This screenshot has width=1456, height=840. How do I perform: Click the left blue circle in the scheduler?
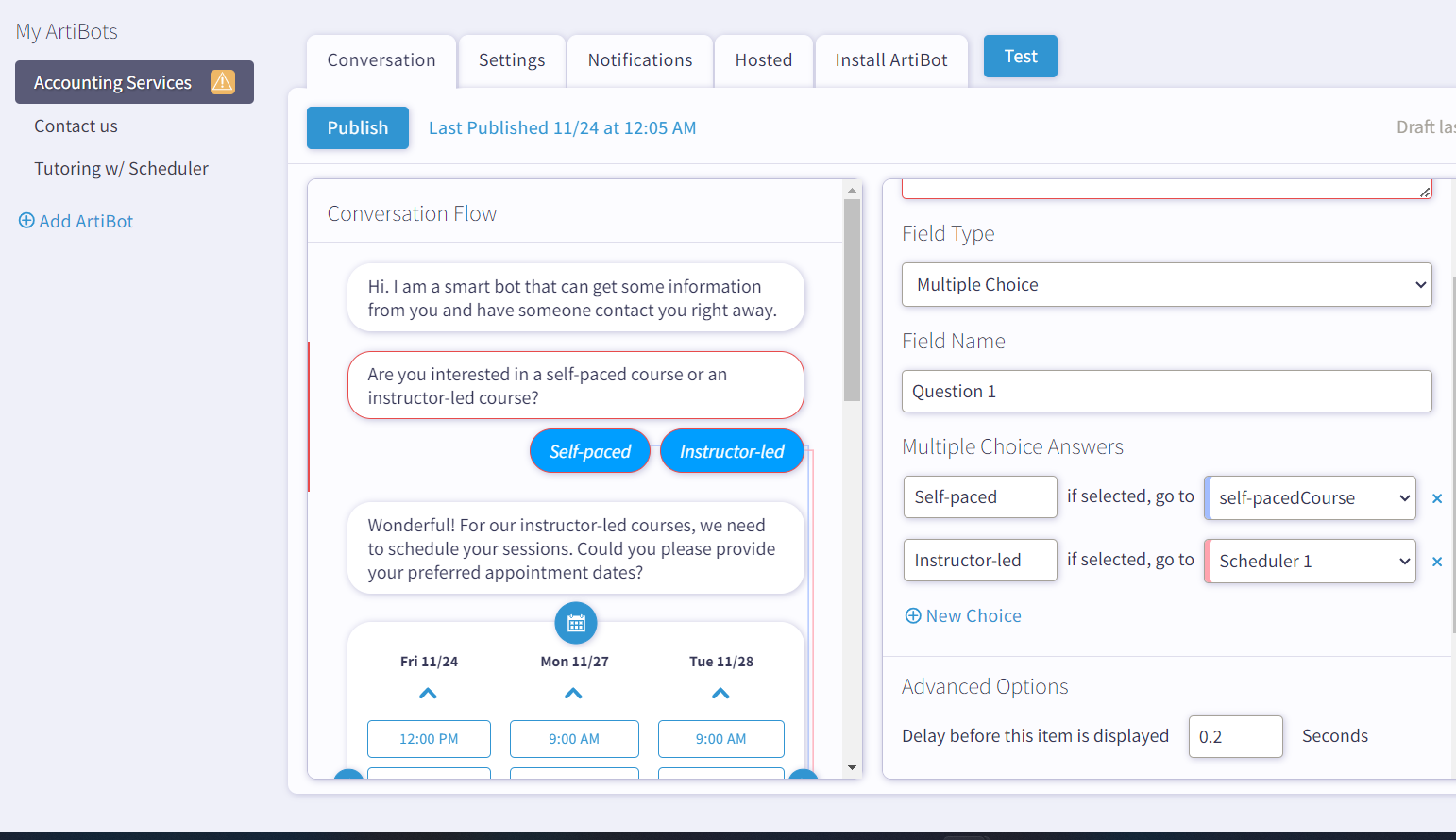[347, 780]
